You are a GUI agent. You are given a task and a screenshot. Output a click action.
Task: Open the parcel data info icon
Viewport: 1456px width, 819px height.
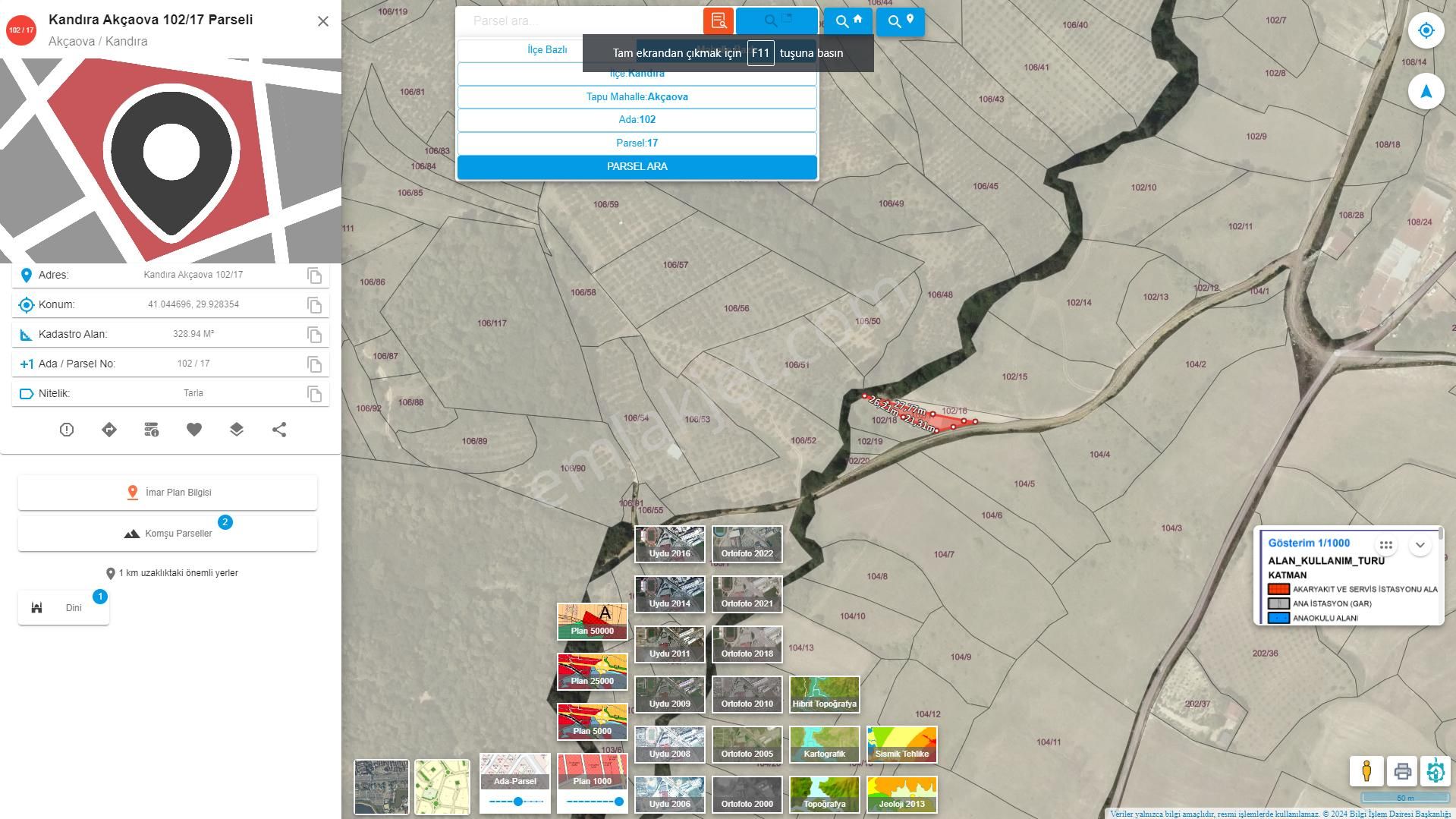pos(152,430)
